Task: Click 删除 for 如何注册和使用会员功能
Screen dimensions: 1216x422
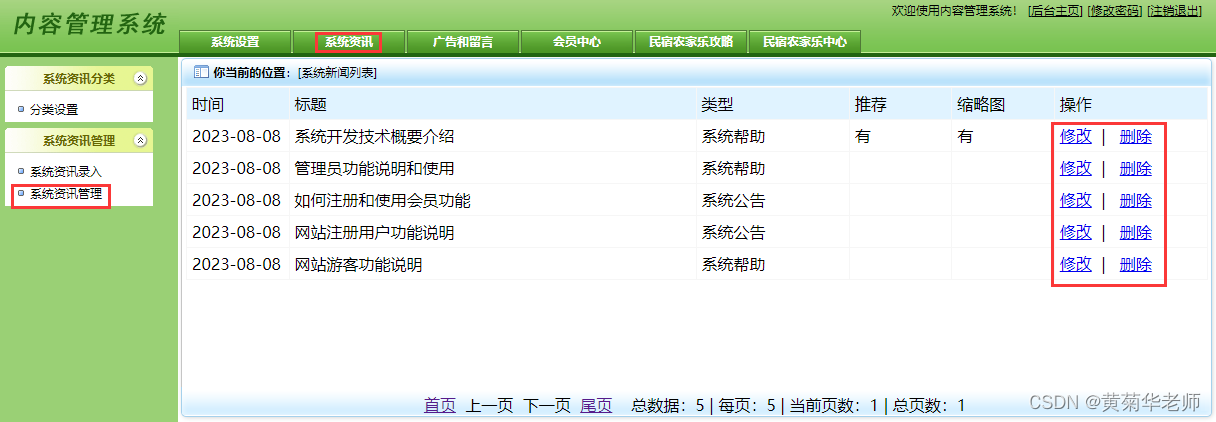Action: [x=1136, y=200]
